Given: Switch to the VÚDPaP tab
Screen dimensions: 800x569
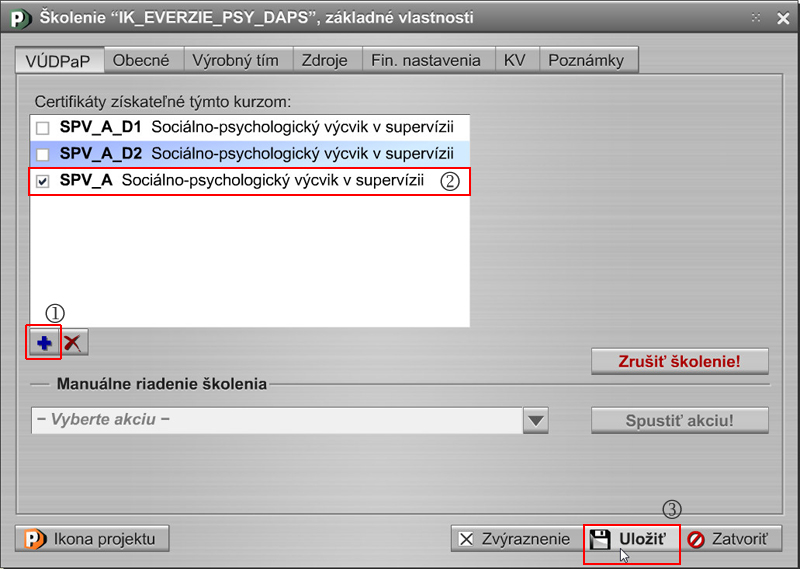Looking at the screenshot, I should tap(58, 61).
